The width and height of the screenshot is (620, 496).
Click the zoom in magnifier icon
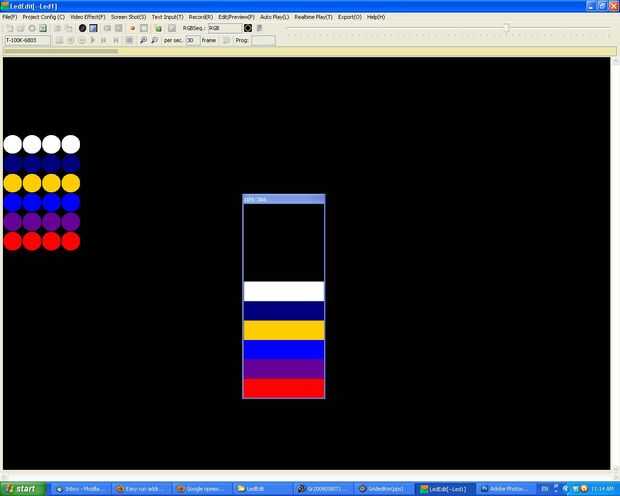click(x=143, y=40)
